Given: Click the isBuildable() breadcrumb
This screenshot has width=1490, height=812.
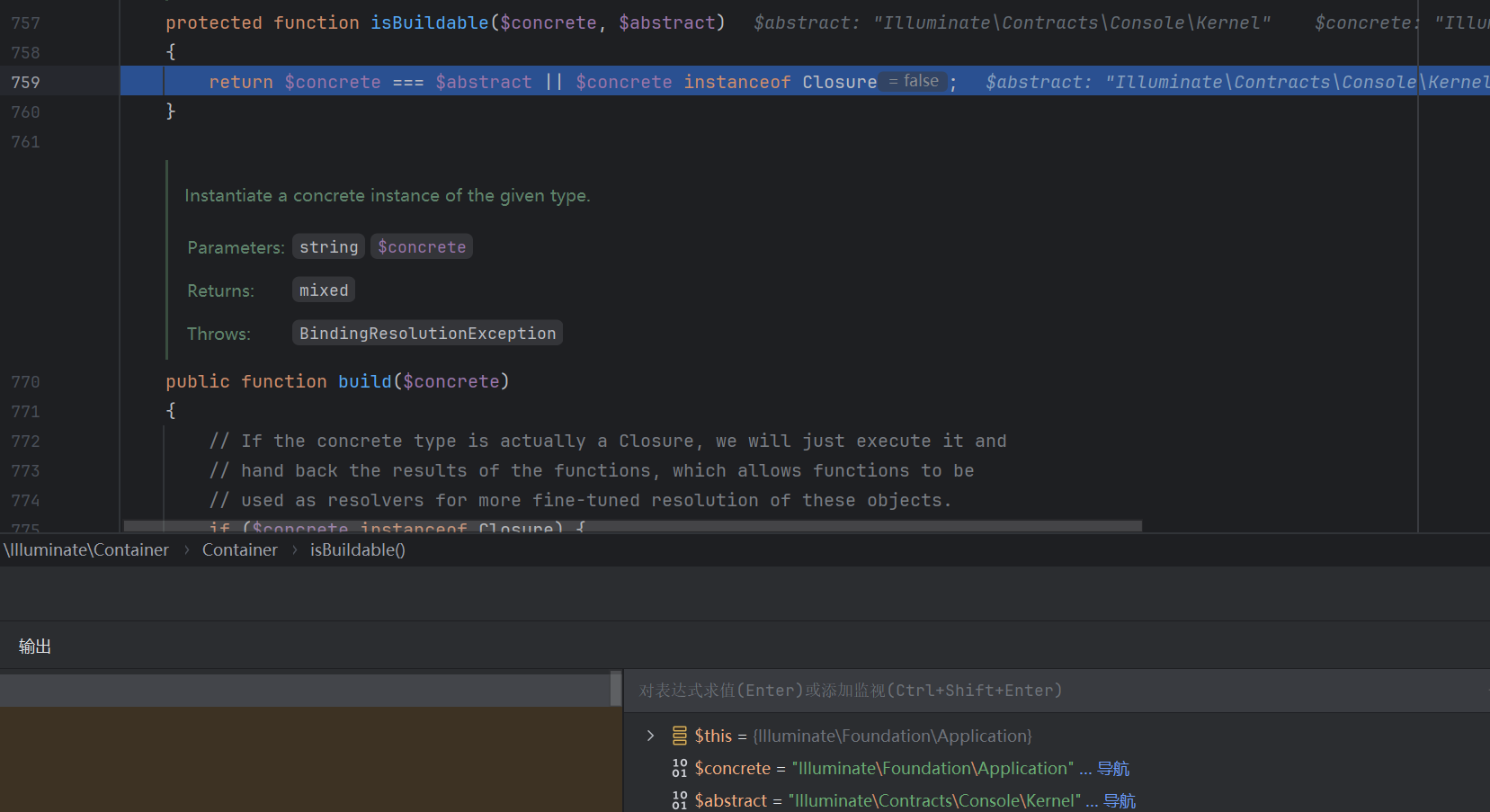Looking at the screenshot, I should click(x=357, y=550).
